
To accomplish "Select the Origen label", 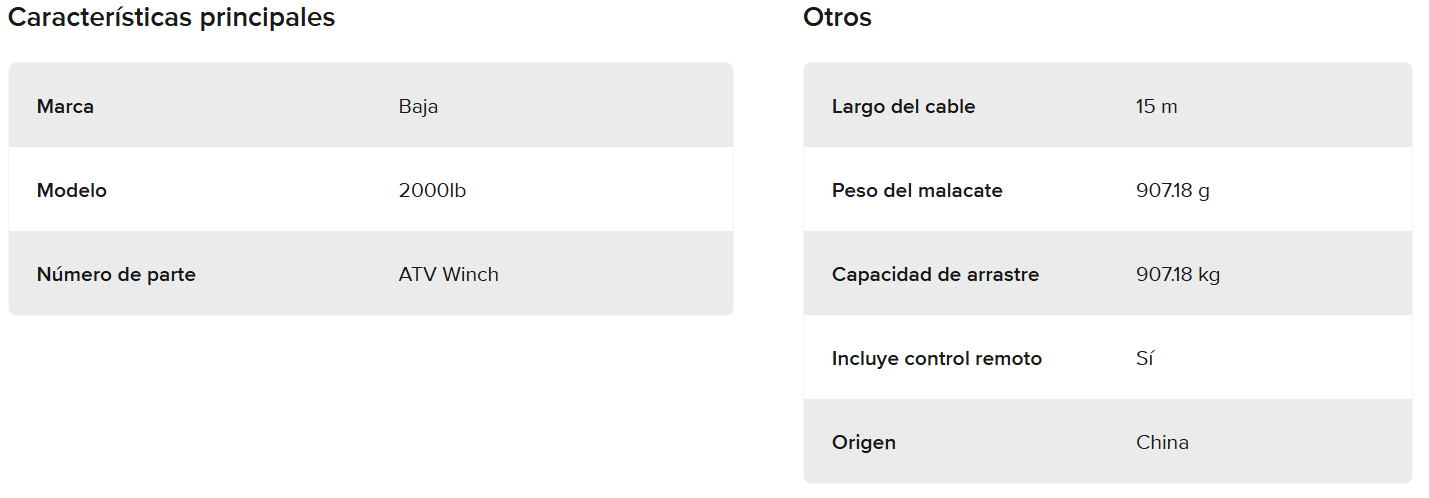I will (x=863, y=442).
